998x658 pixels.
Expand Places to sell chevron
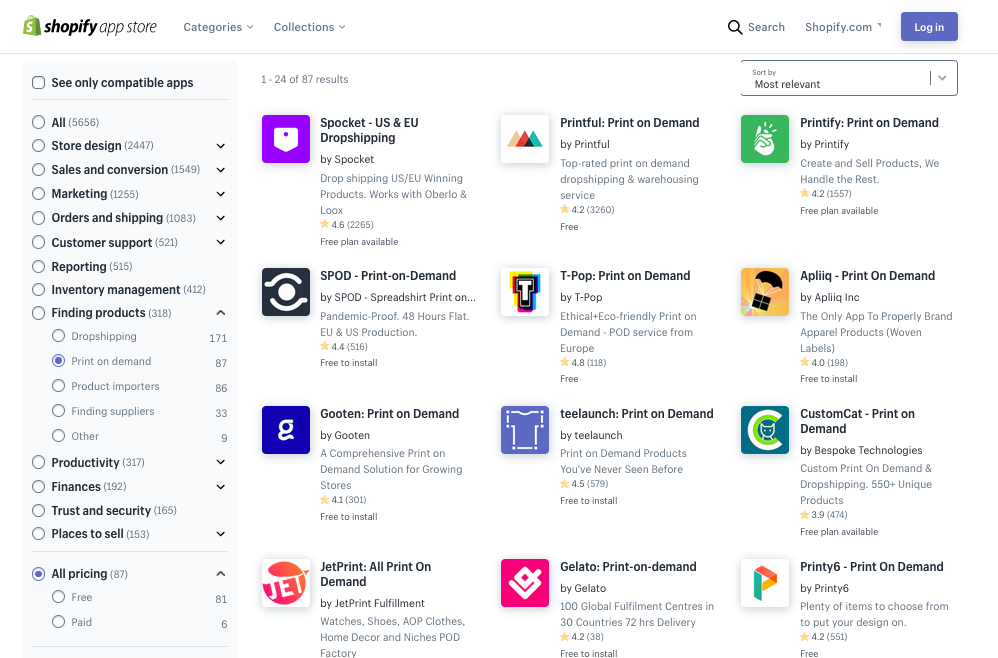coord(221,534)
